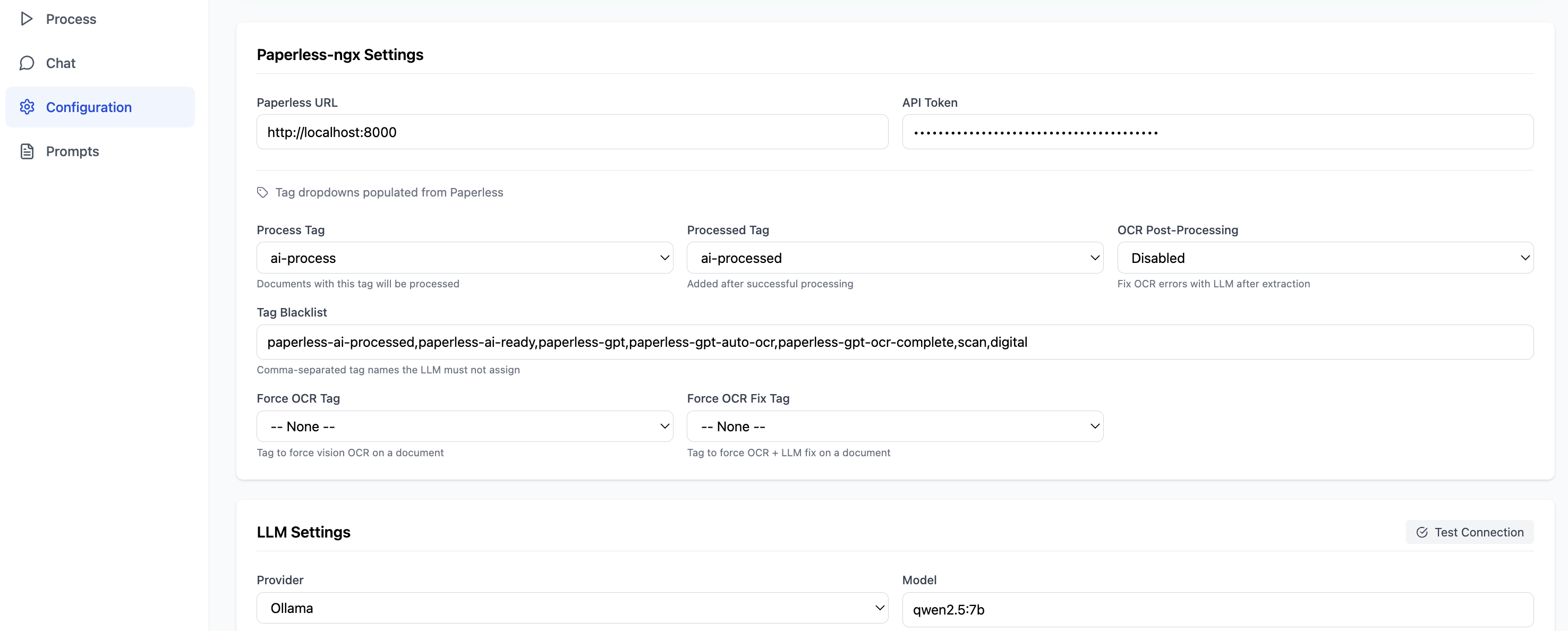1568x631 pixels.
Task: Click the Chat speech bubble icon
Action: click(x=26, y=63)
